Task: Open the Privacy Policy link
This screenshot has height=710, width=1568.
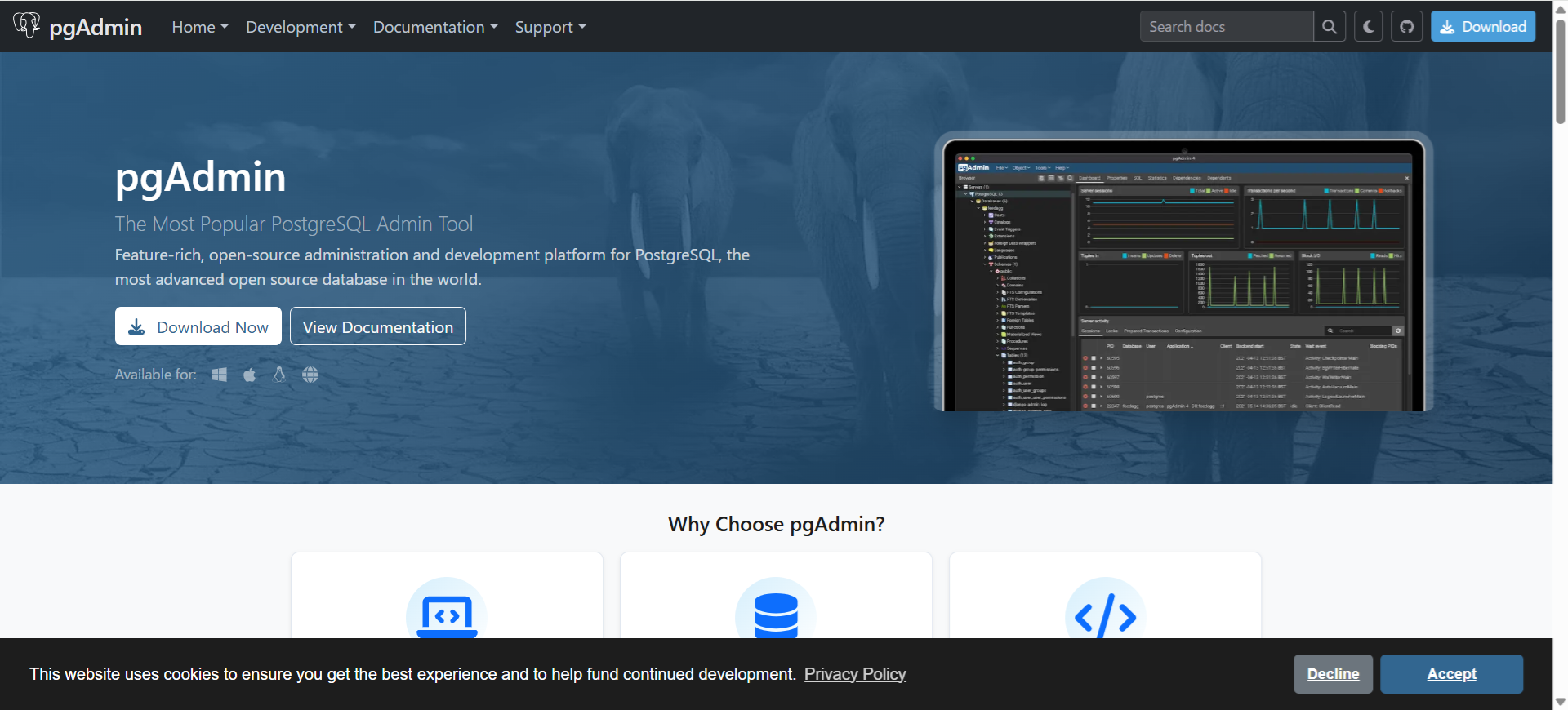Action: point(855,674)
